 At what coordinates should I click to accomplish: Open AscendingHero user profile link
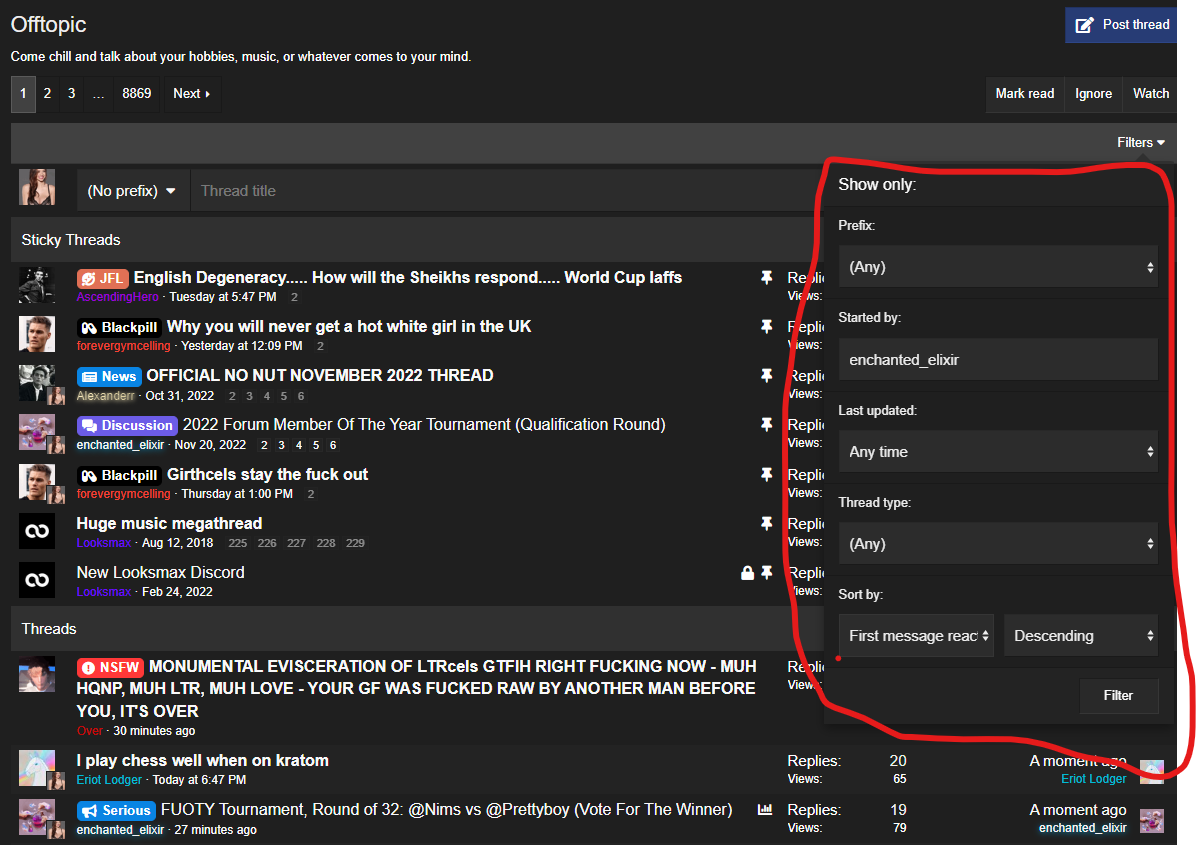[118, 297]
